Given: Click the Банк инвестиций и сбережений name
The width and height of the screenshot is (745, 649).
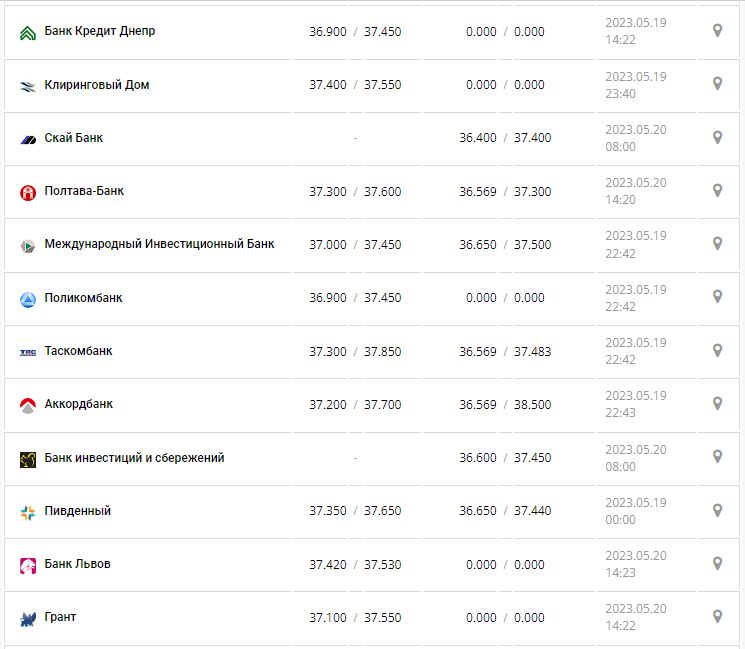Looking at the screenshot, I should pyautogui.click(x=134, y=458).
